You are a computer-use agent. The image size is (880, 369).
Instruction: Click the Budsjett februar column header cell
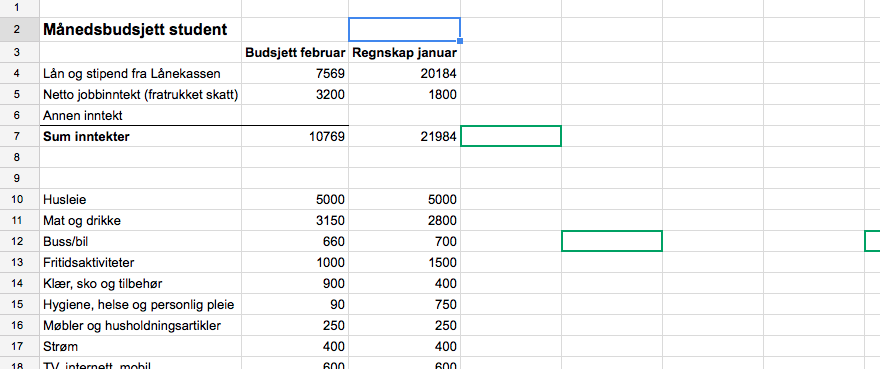(295, 52)
